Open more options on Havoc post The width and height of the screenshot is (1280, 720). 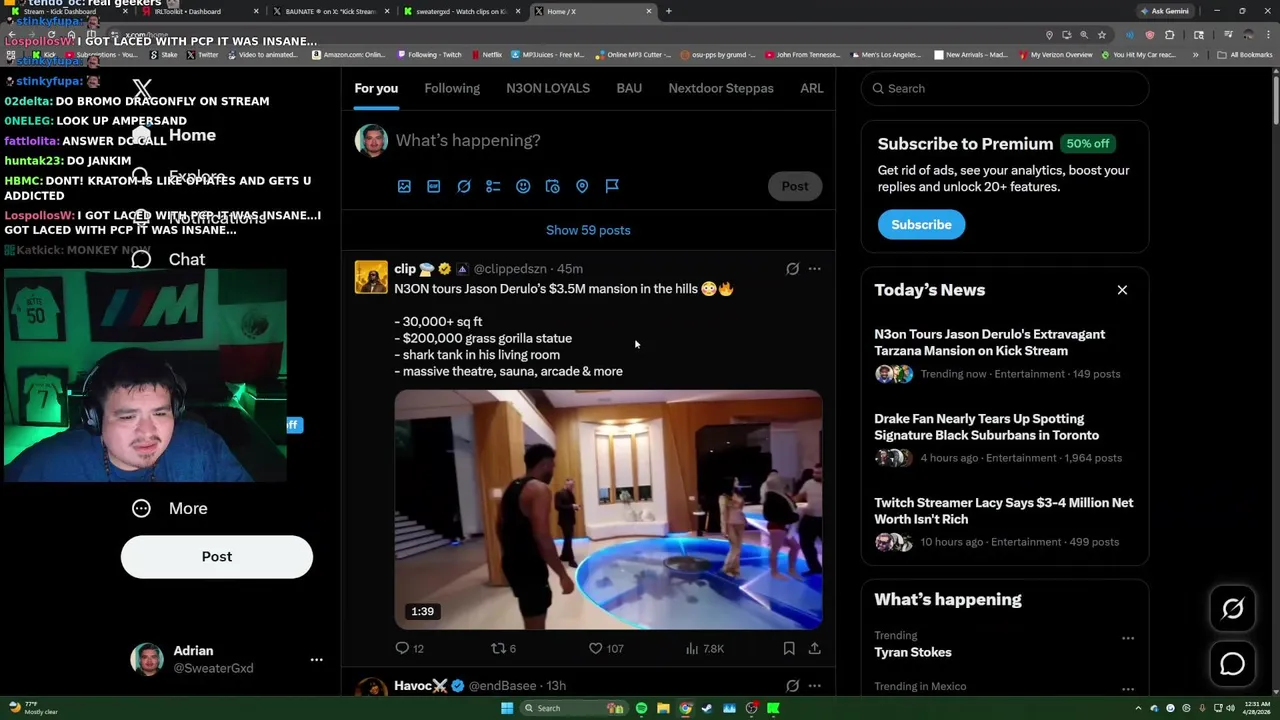814,686
